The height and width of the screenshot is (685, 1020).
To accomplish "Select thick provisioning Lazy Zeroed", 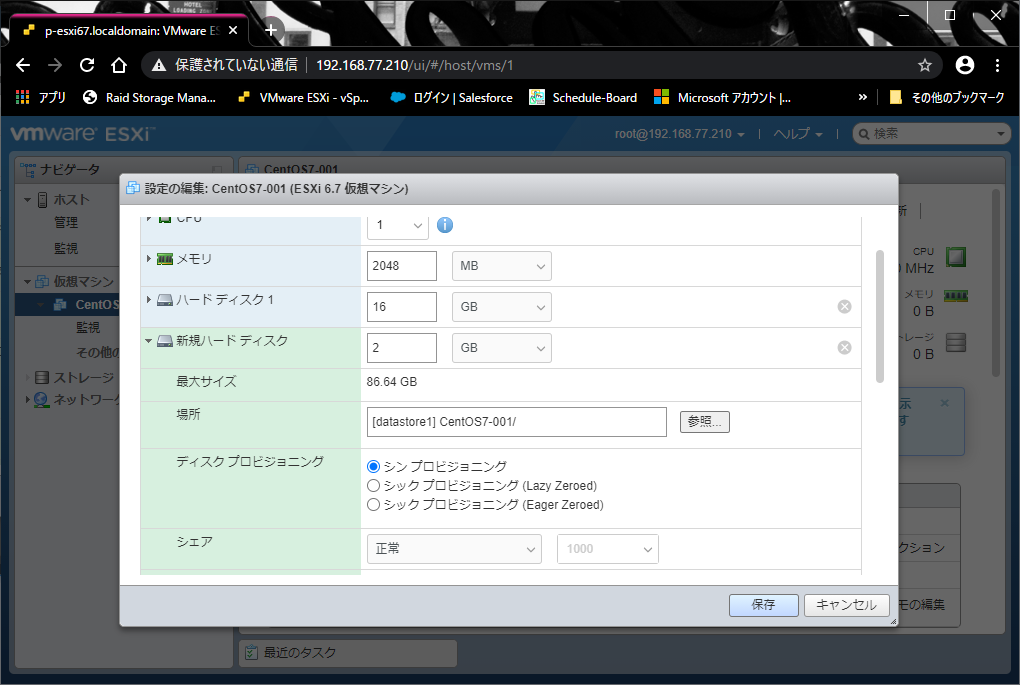I will (x=373, y=485).
